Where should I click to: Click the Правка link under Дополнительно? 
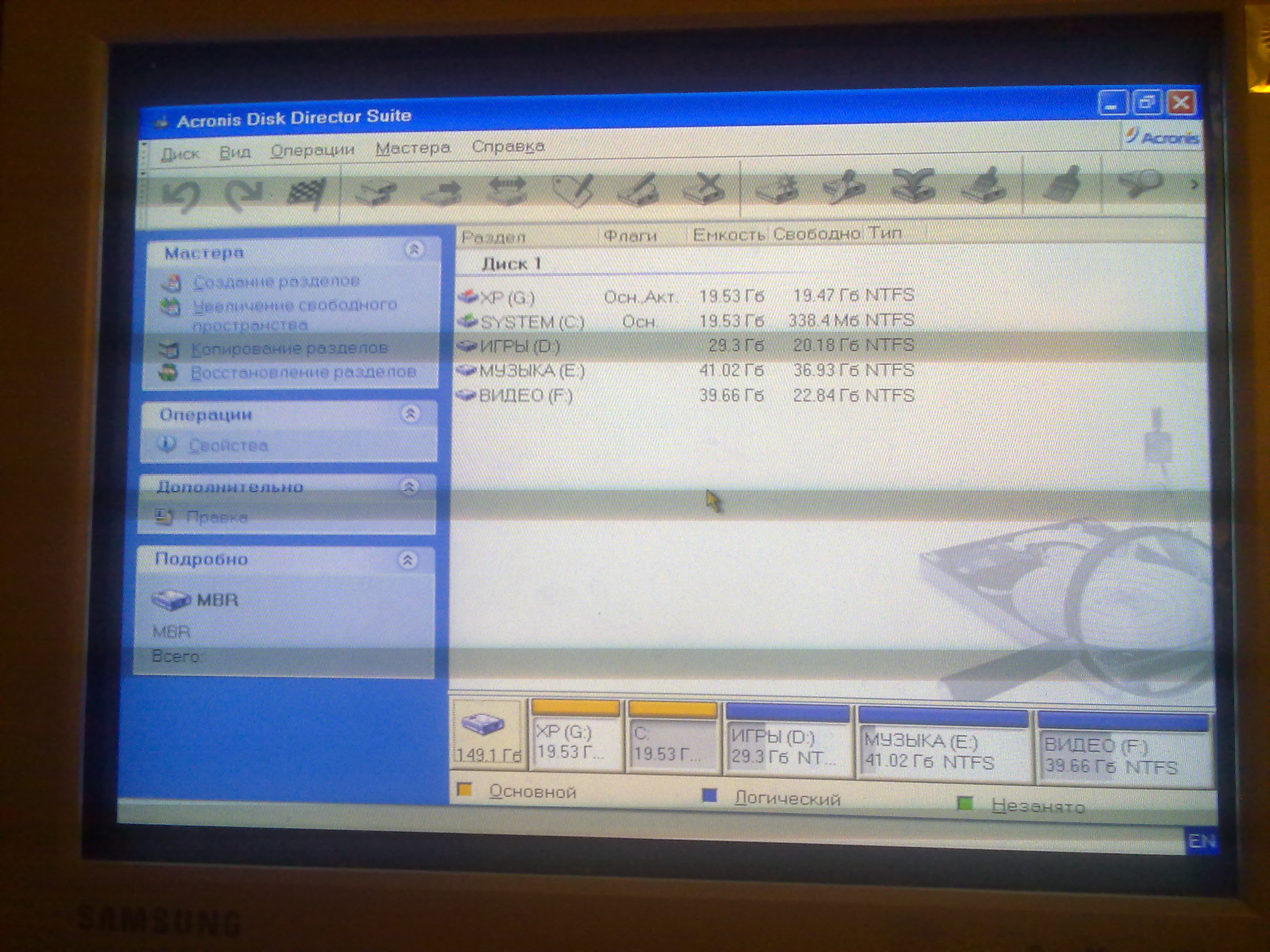pos(217,517)
